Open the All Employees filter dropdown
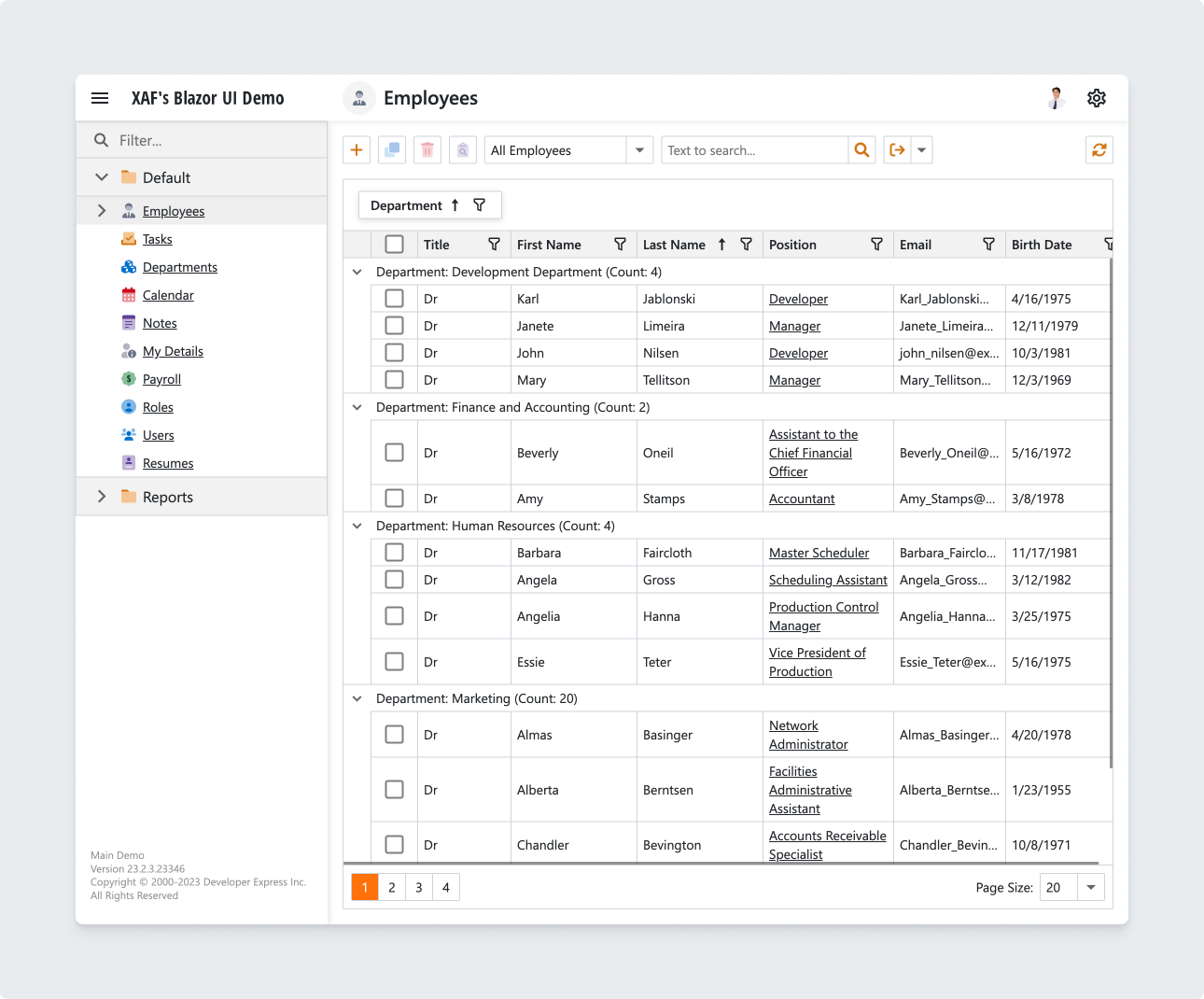 click(569, 150)
